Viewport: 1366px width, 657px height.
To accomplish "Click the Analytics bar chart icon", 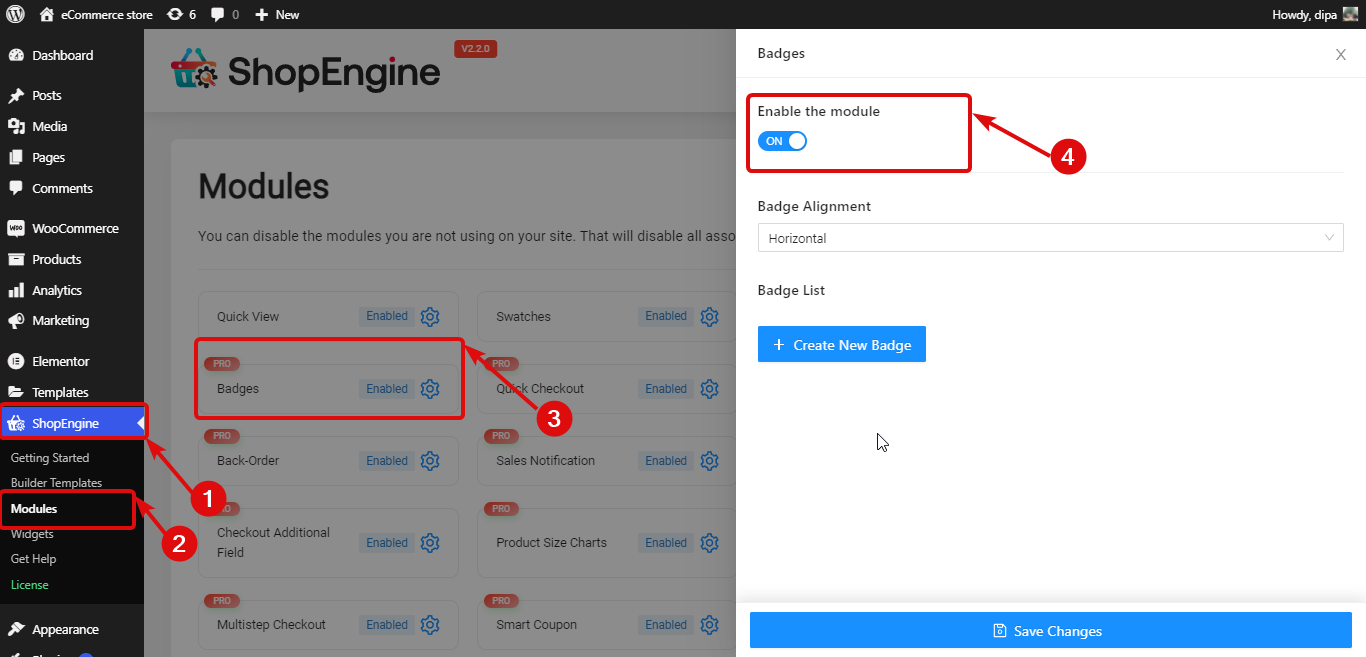I will tap(16, 291).
